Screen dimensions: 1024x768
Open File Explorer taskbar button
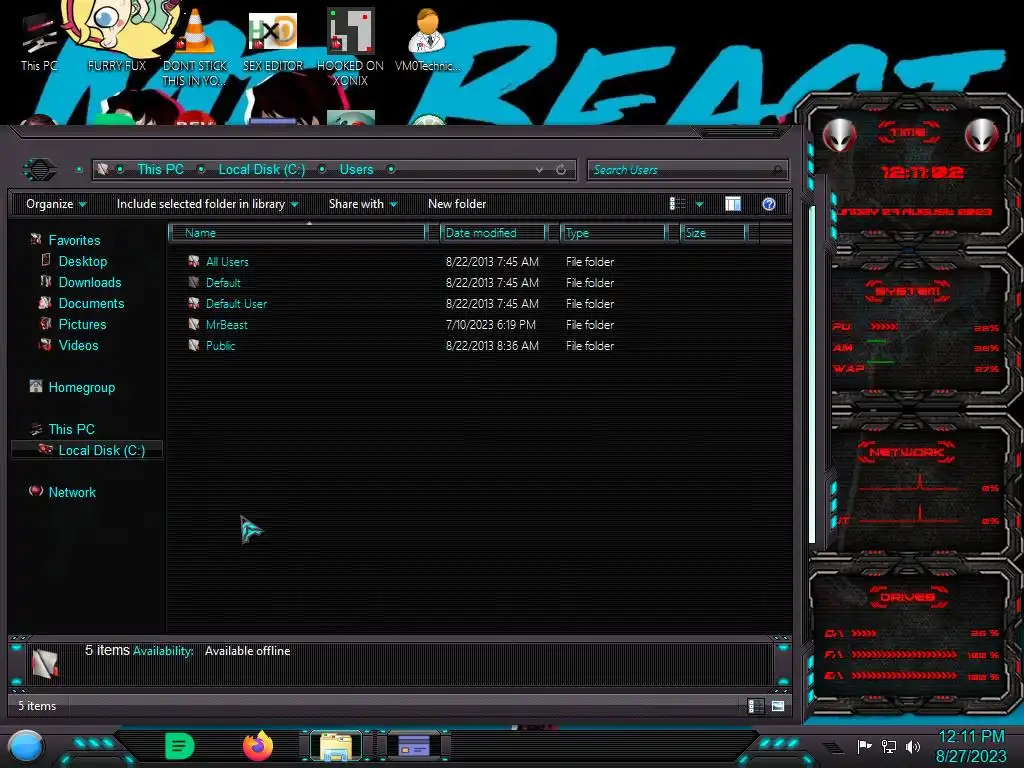click(x=336, y=746)
